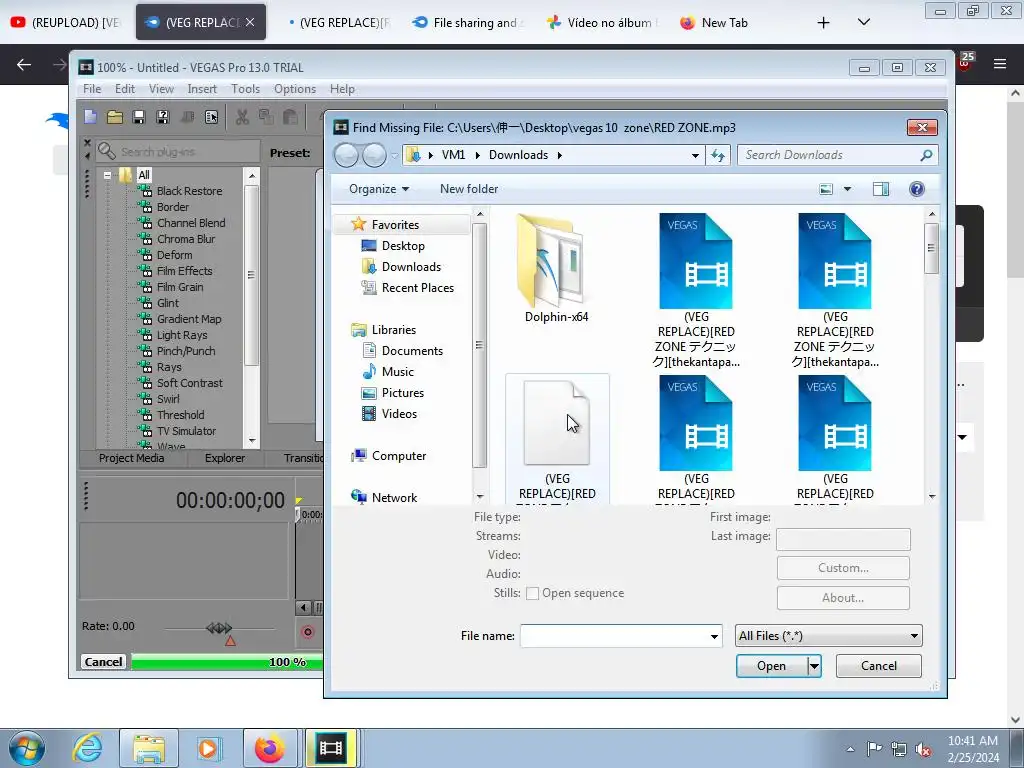Image resolution: width=1024 pixels, height=768 pixels.
Task: Open the Edit menu in VEGAS
Action: (125, 89)
